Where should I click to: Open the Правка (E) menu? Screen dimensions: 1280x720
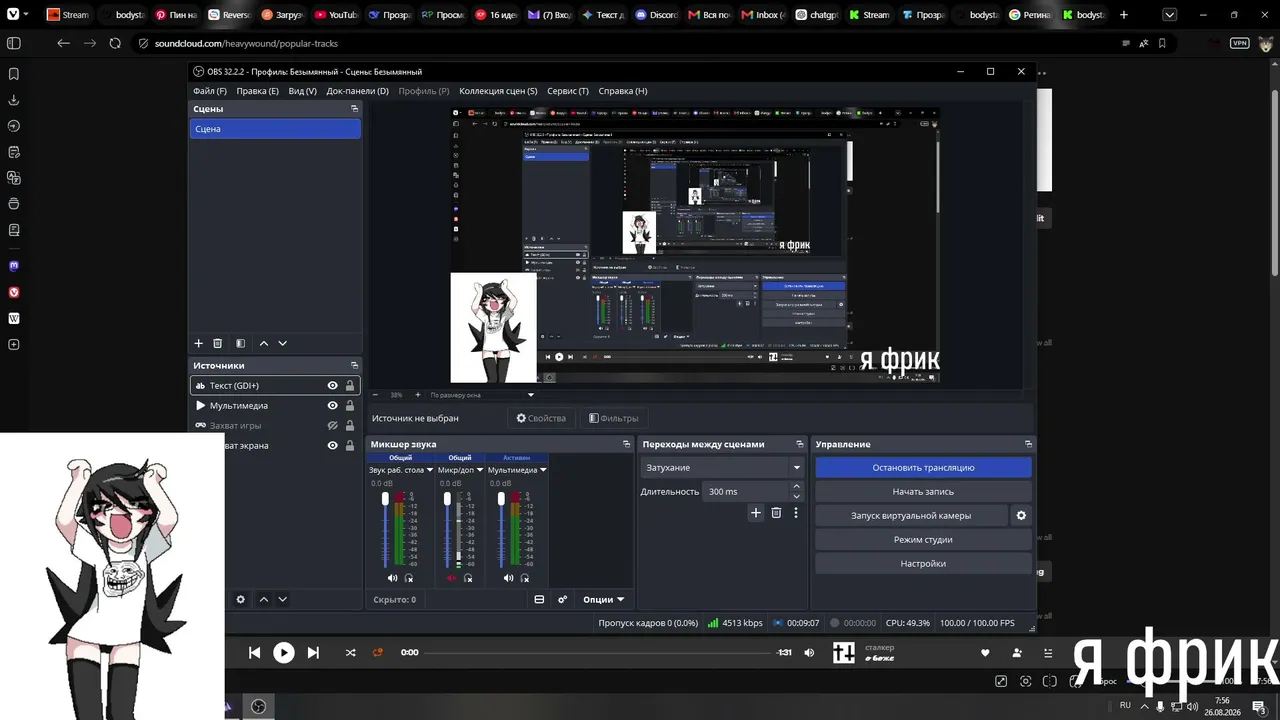pyautogui.click(x=258, y=91)
